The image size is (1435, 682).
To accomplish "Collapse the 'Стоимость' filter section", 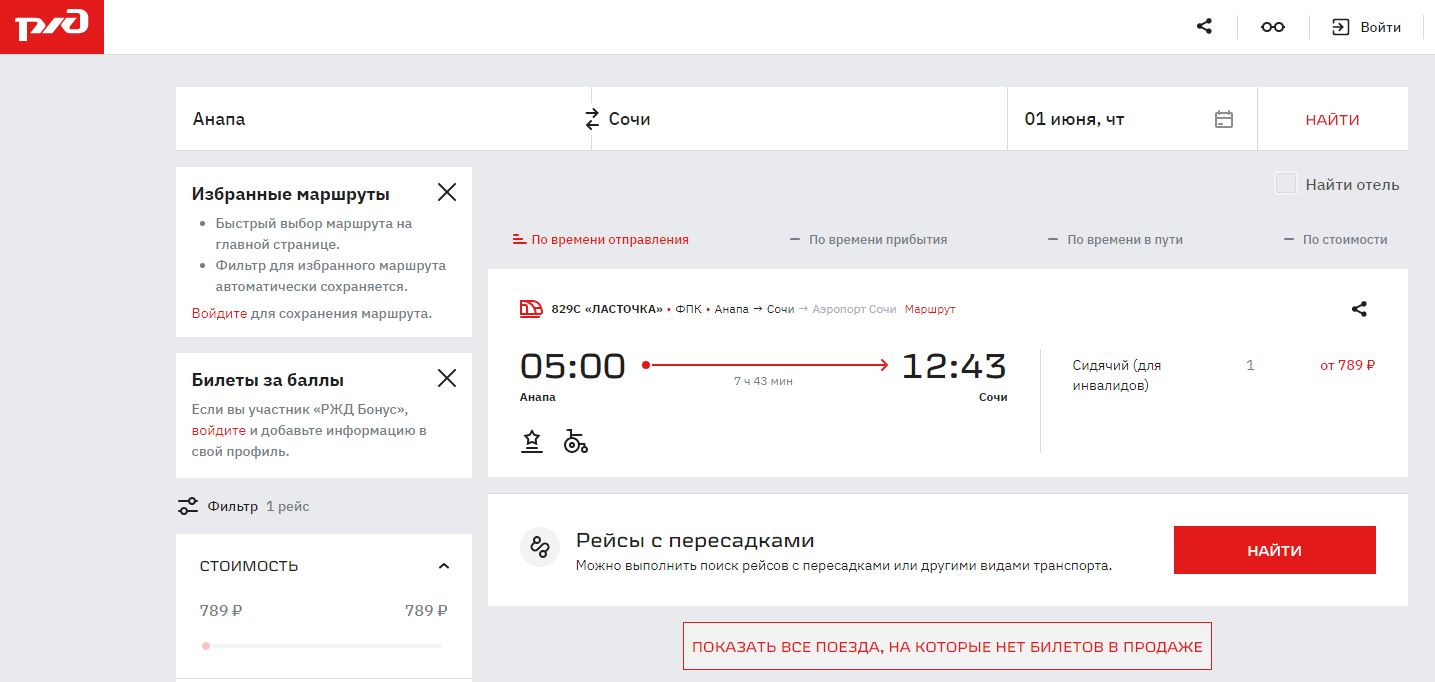I will [x=444, y=566].
